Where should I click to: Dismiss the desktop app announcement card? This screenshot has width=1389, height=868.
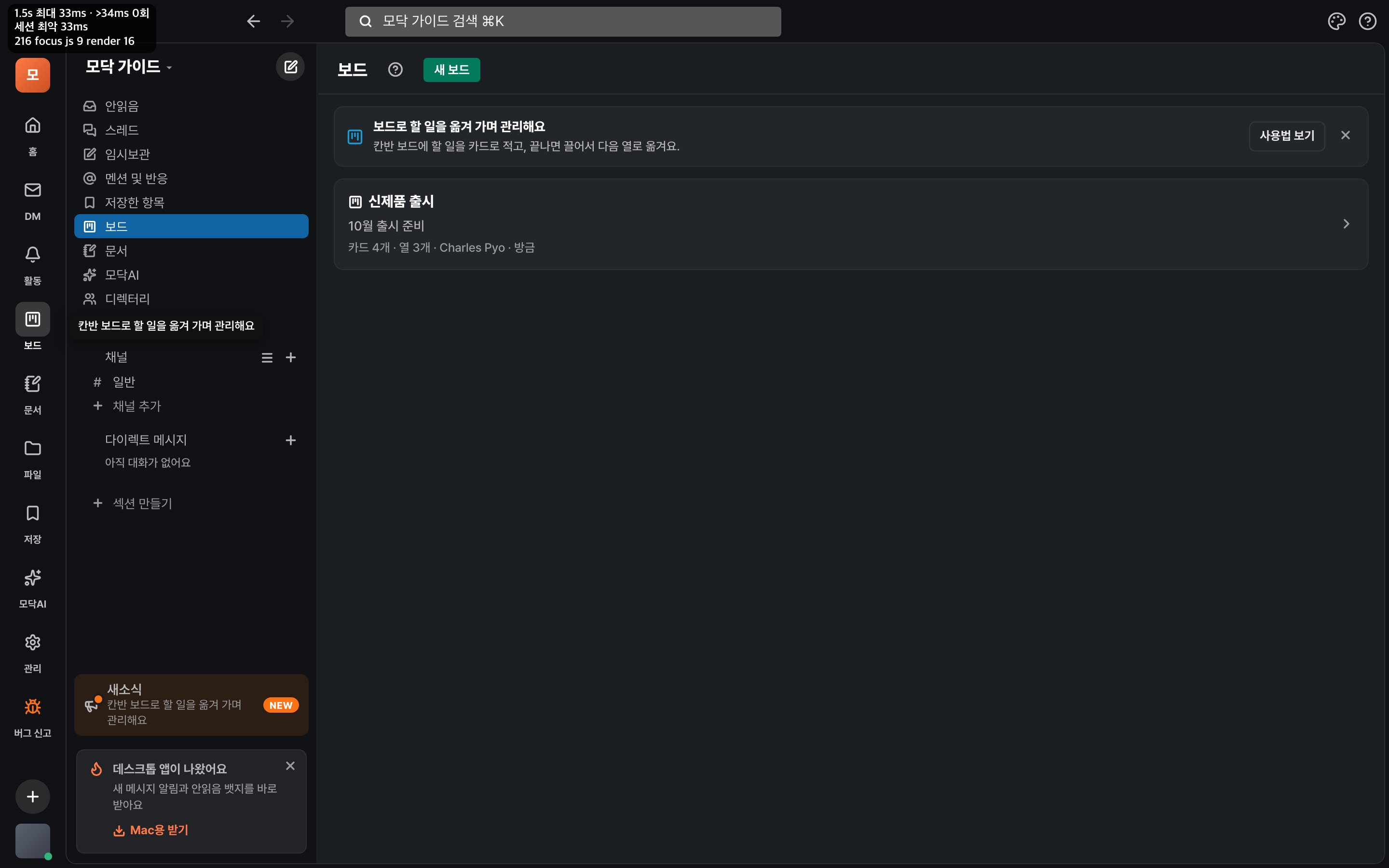290,766
